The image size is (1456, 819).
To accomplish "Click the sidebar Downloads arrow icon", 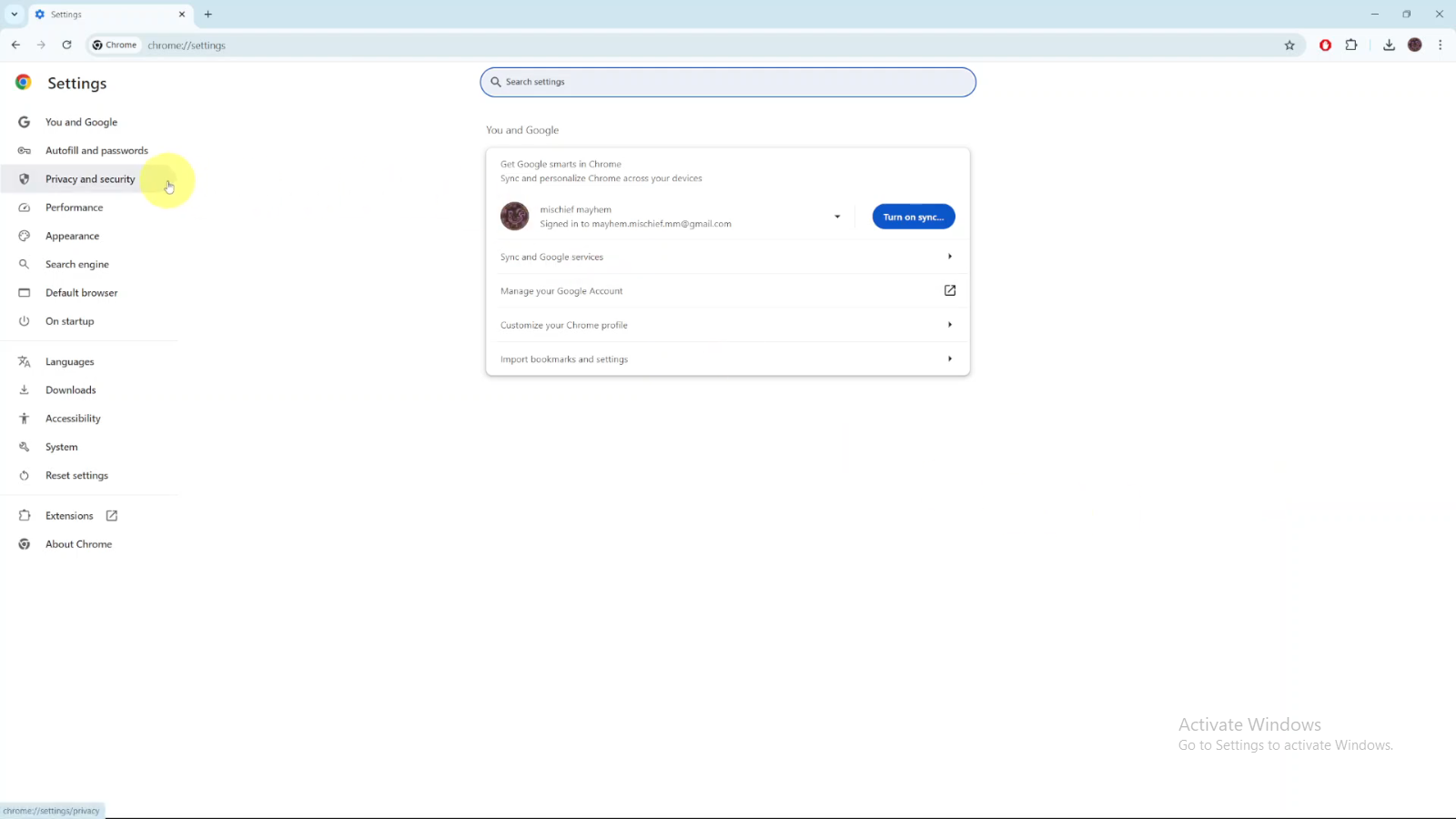I will (25, 389).
